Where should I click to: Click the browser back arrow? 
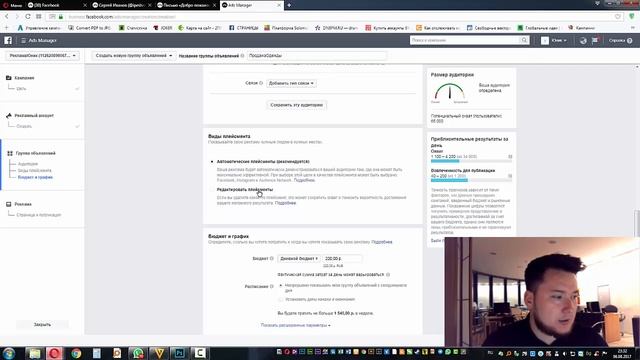click(x=7, y=17)
